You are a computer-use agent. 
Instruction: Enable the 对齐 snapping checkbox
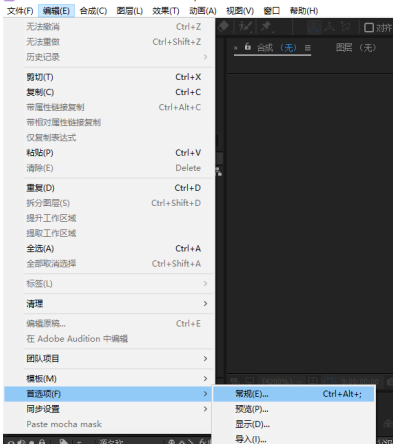[x=369, y=27]
